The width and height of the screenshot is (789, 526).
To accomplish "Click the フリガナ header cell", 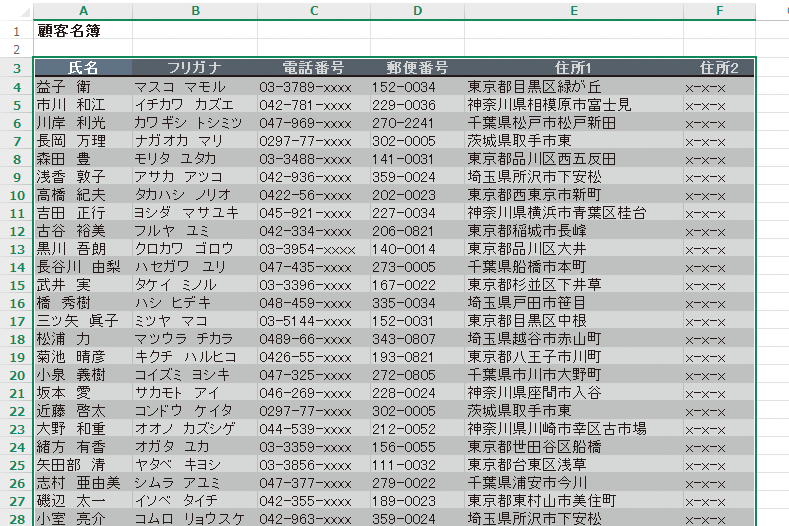I will pos(194,67).
